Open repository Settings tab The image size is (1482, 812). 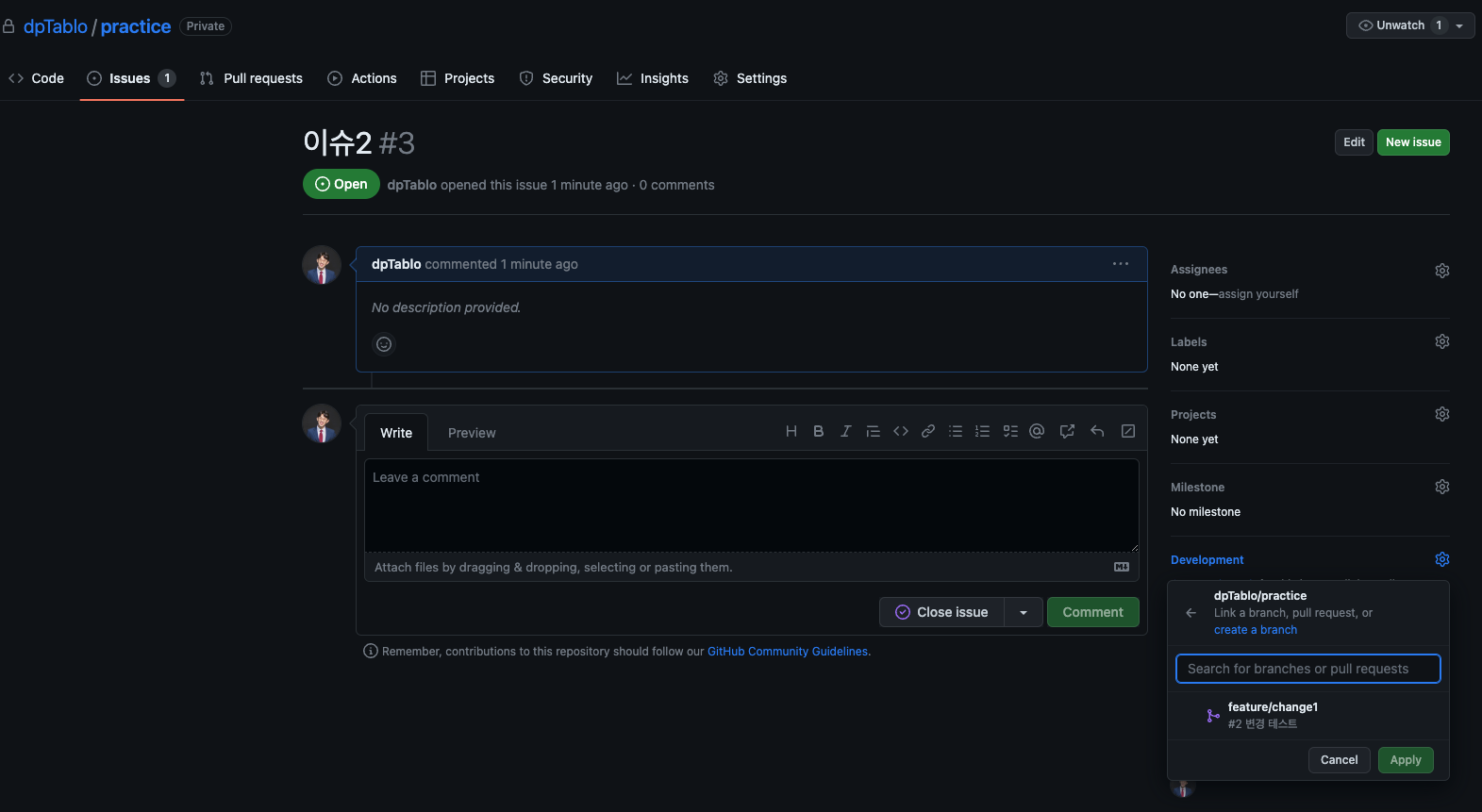tap(750, 78)
